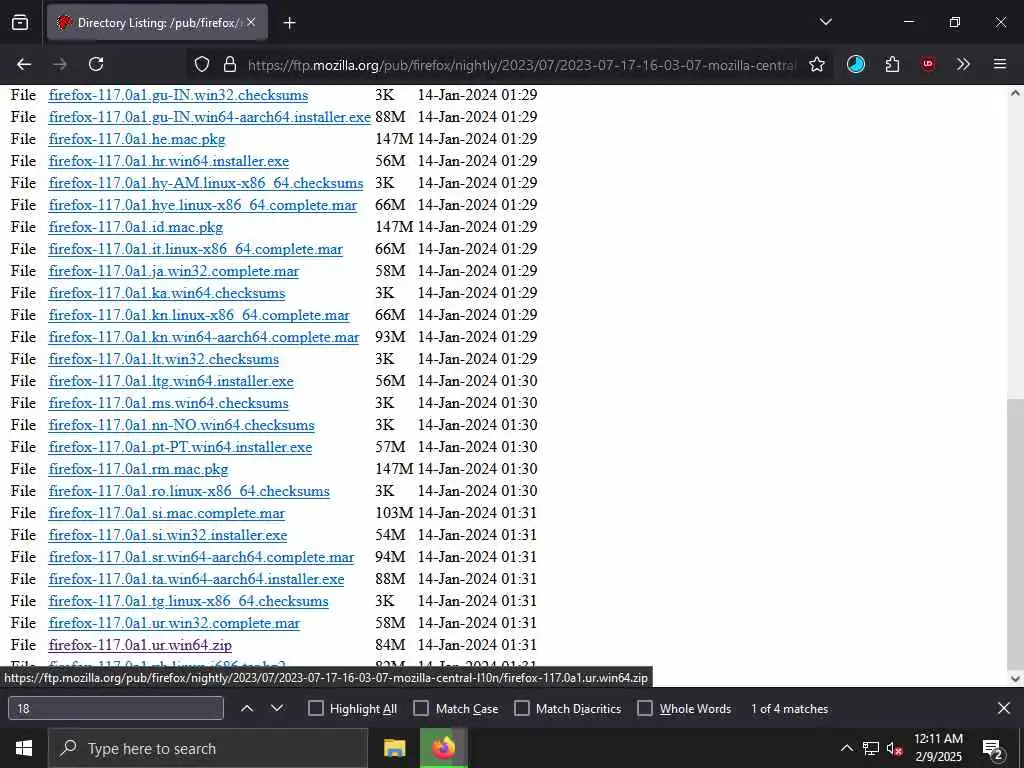Open firefox-117.0a1.it.linux-x86_64.complete.mar link
Image resolution: width=1024 pixels, height=768 pixels.
tap(195, 249)
